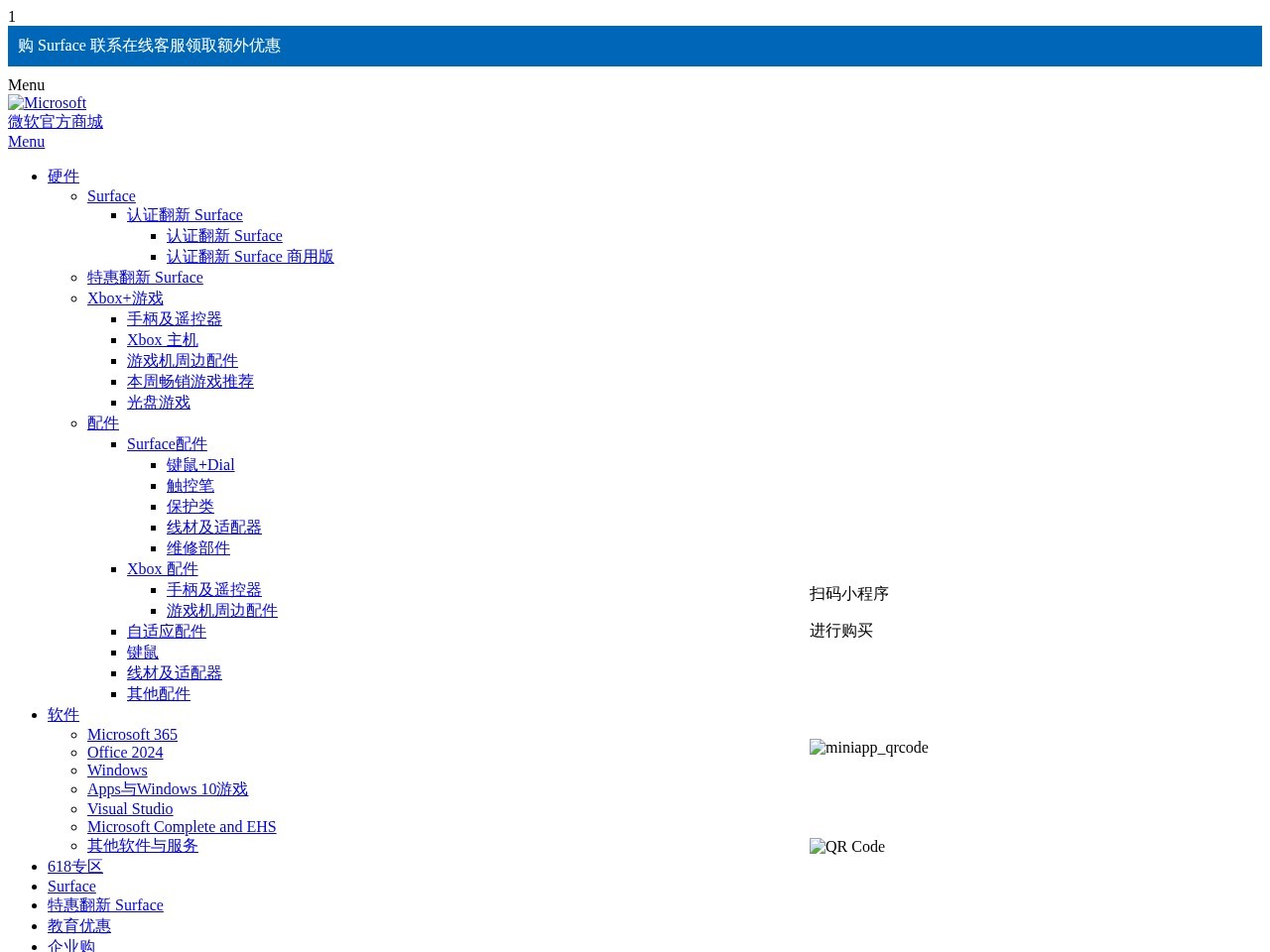Open the 维修部件 link
The width and height of the screenshot is (1270, 952).
198,548
